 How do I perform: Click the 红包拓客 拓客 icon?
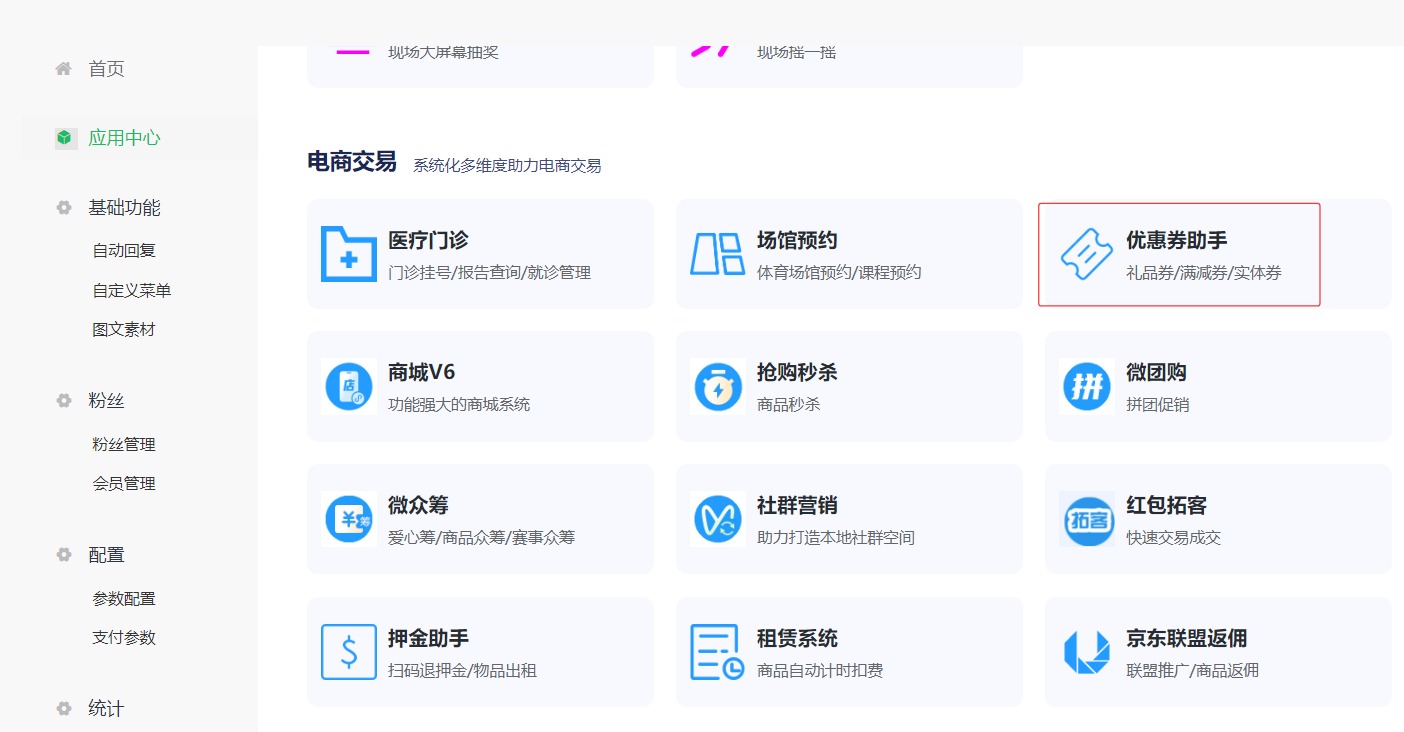pyautogui.click(x=1087, y=520)
